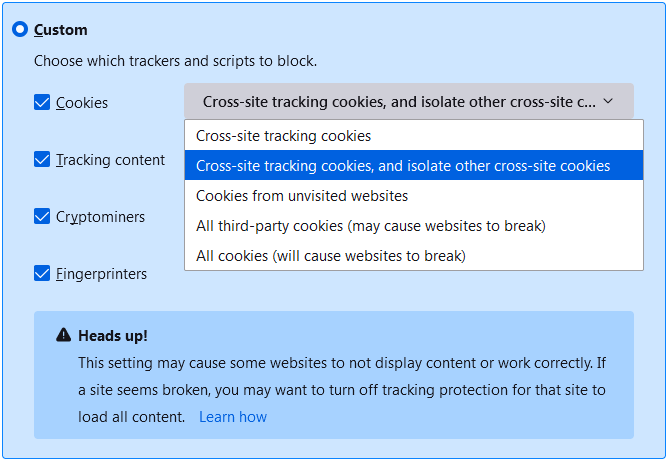Click the Heads up! heading
Image resolution: width=667 pixels, height=461 pixels.
(113, 335)
